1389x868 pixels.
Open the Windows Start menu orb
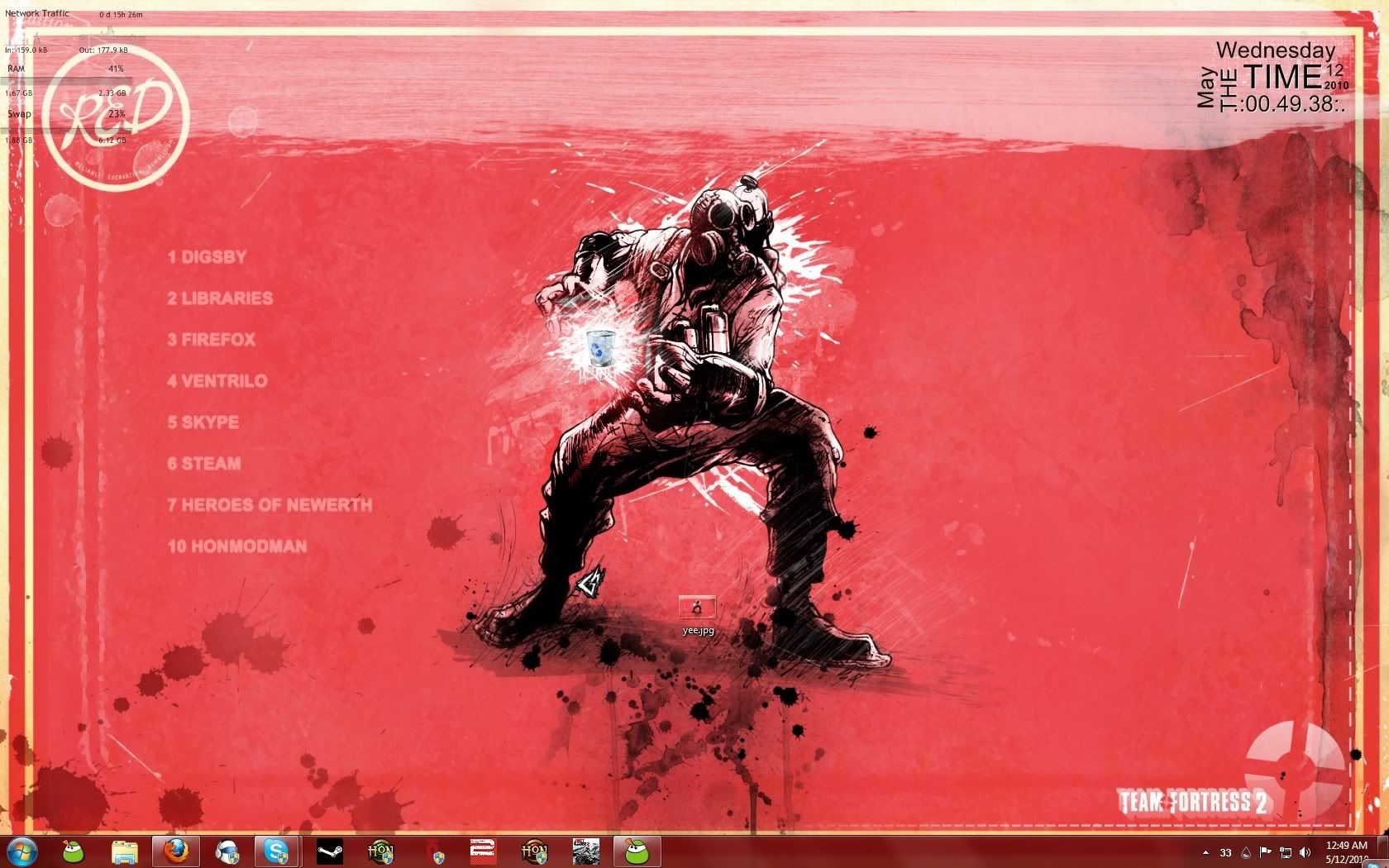click(21, 851)
